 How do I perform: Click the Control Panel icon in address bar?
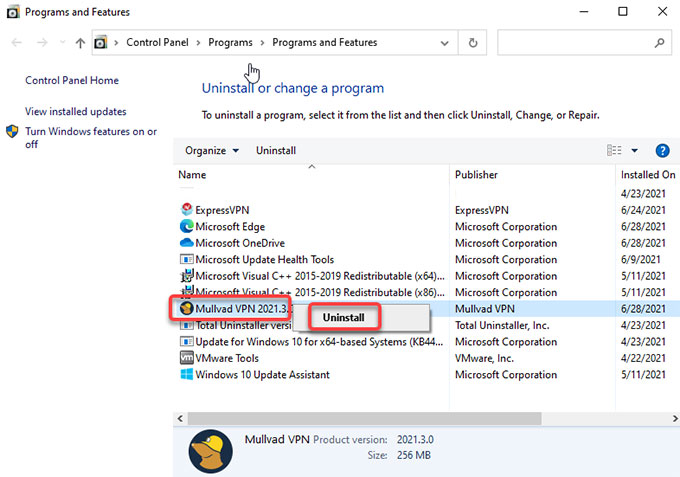[x=101, y=42]
